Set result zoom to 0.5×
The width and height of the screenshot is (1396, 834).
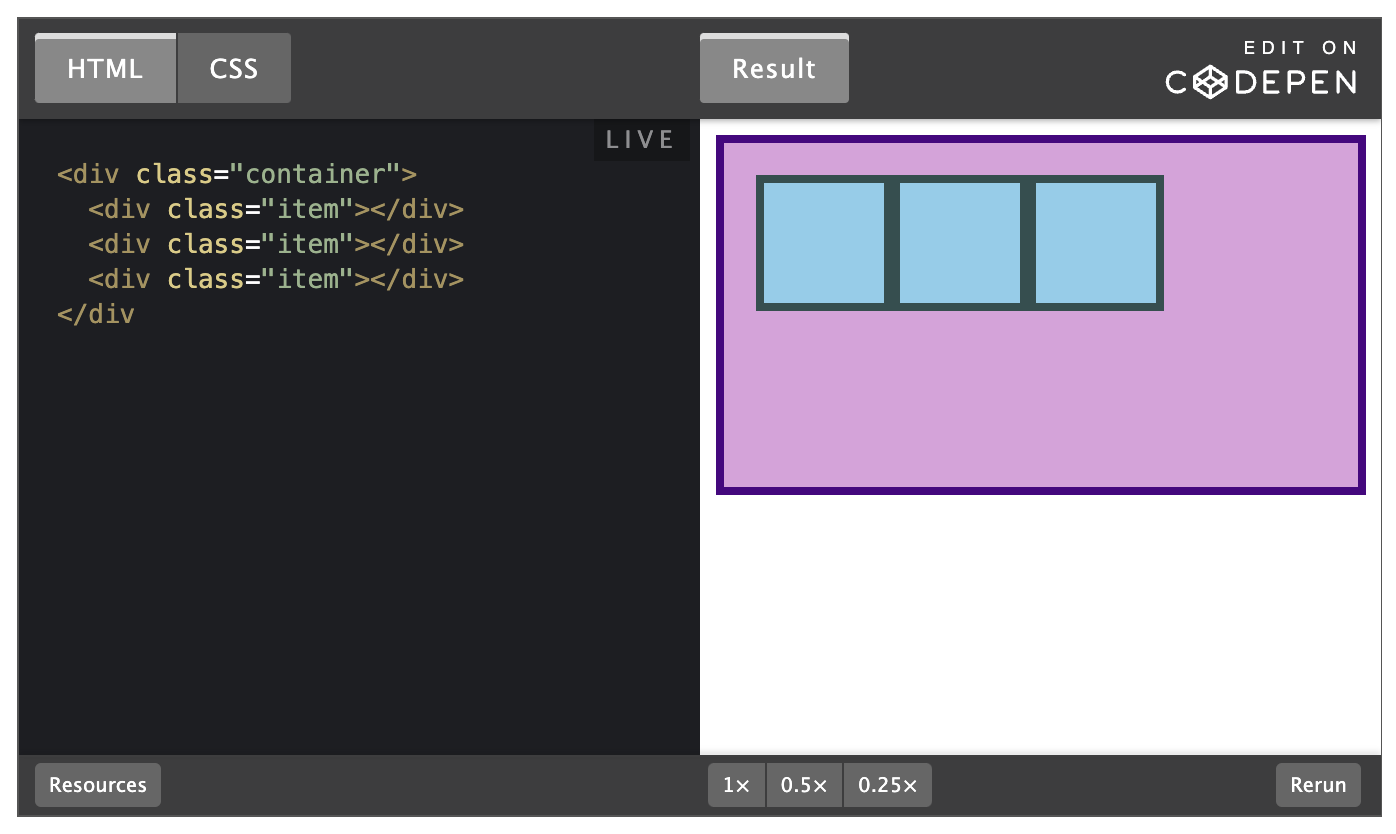pos(804,785)
